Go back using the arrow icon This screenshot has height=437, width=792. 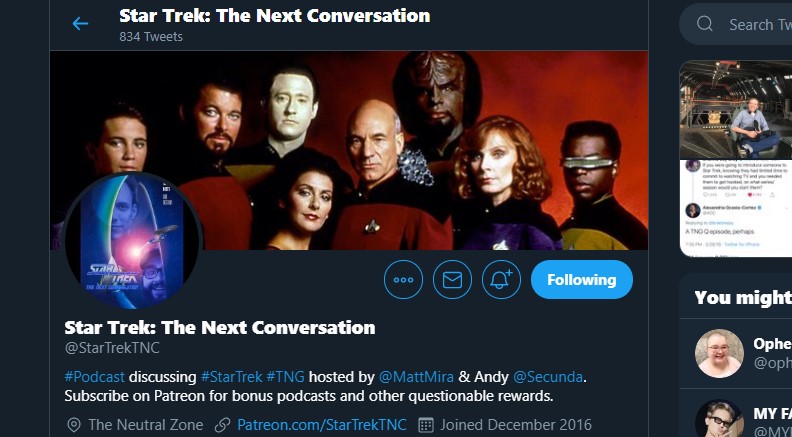tap(80, 23)
